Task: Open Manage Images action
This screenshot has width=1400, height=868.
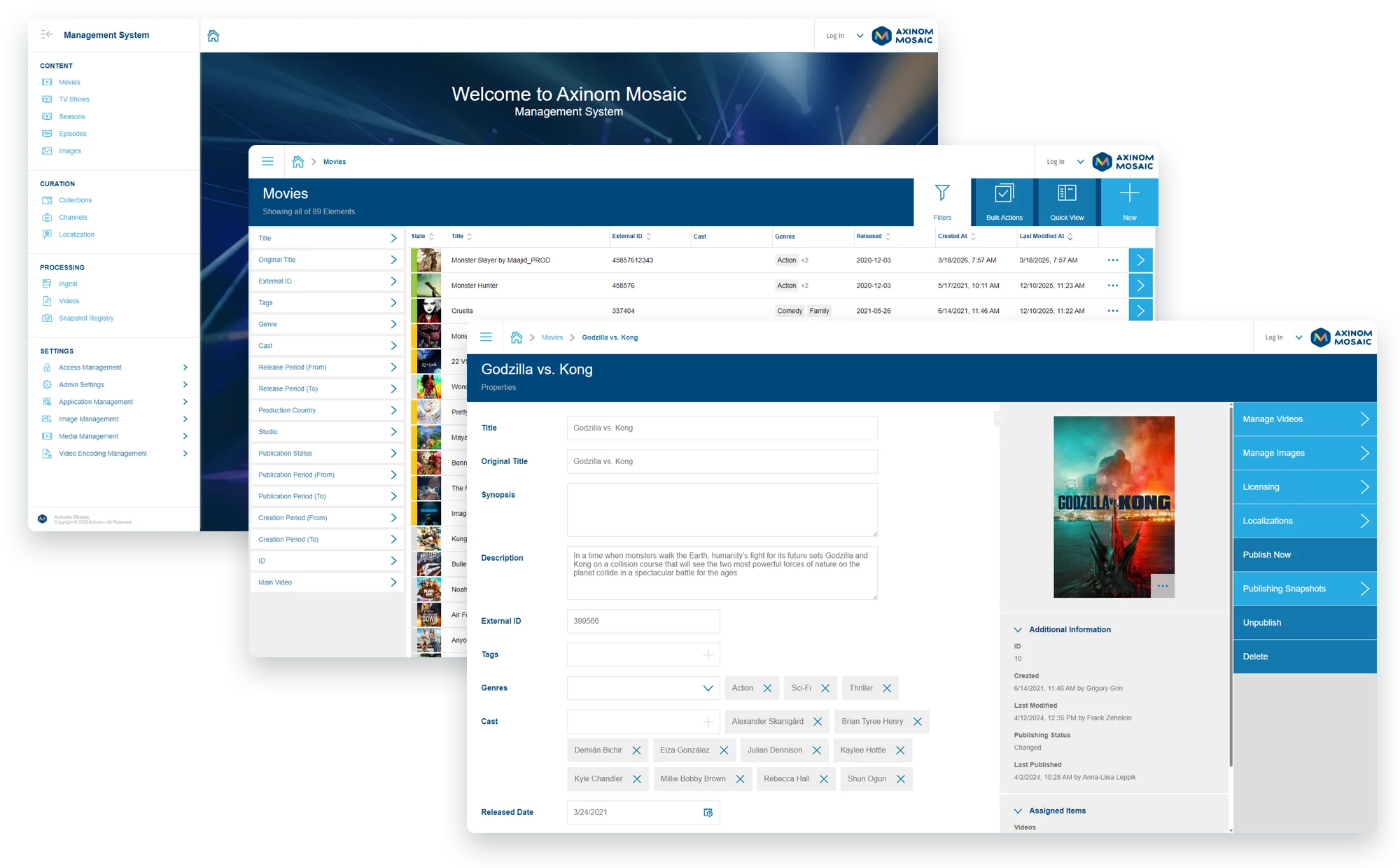Action: [1305, 453]
